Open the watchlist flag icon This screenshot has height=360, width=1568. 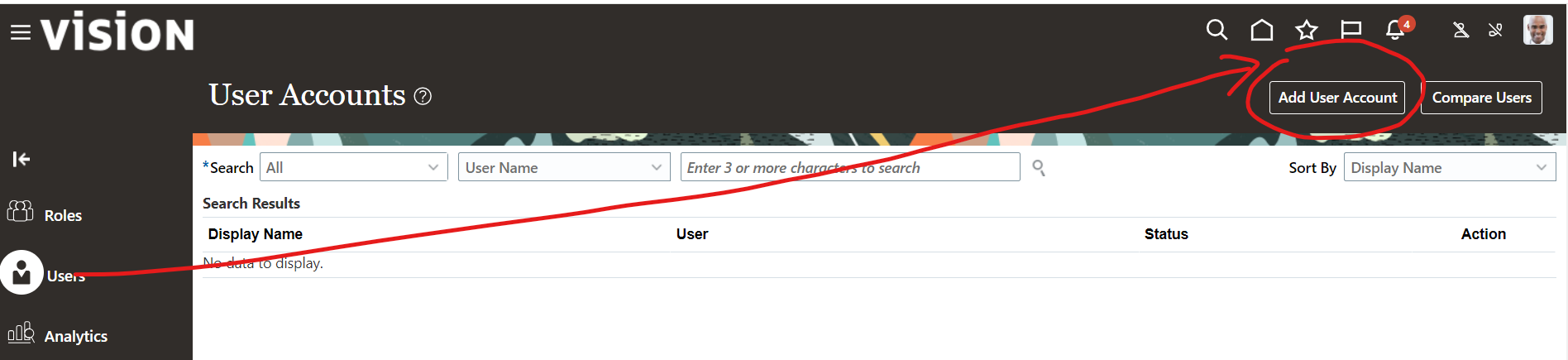(x=1351, y=31)
